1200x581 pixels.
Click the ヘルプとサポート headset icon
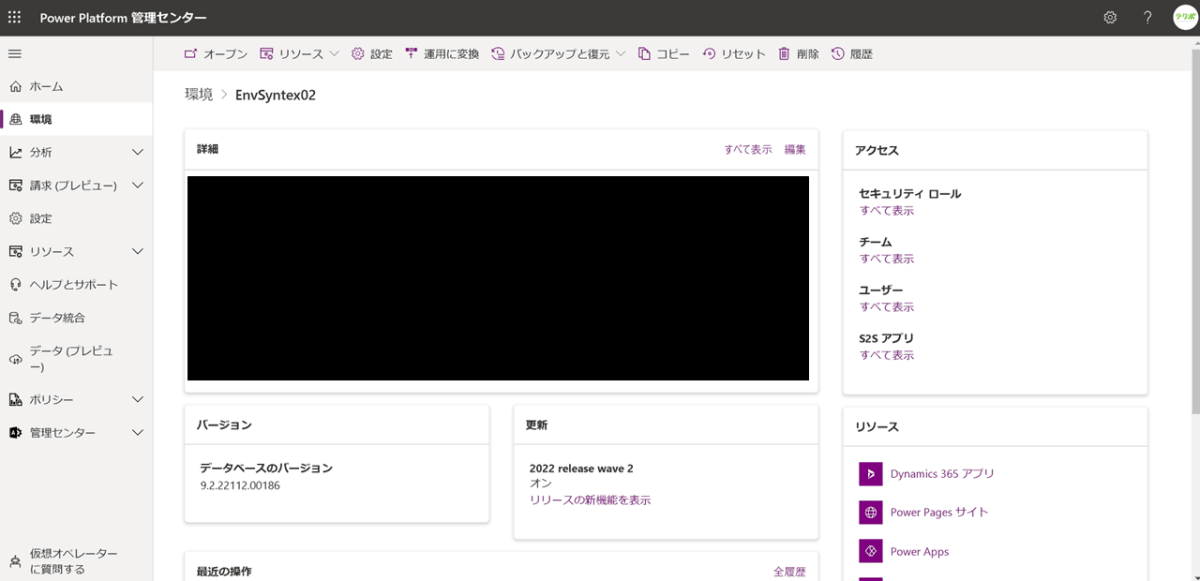point(15,284)
